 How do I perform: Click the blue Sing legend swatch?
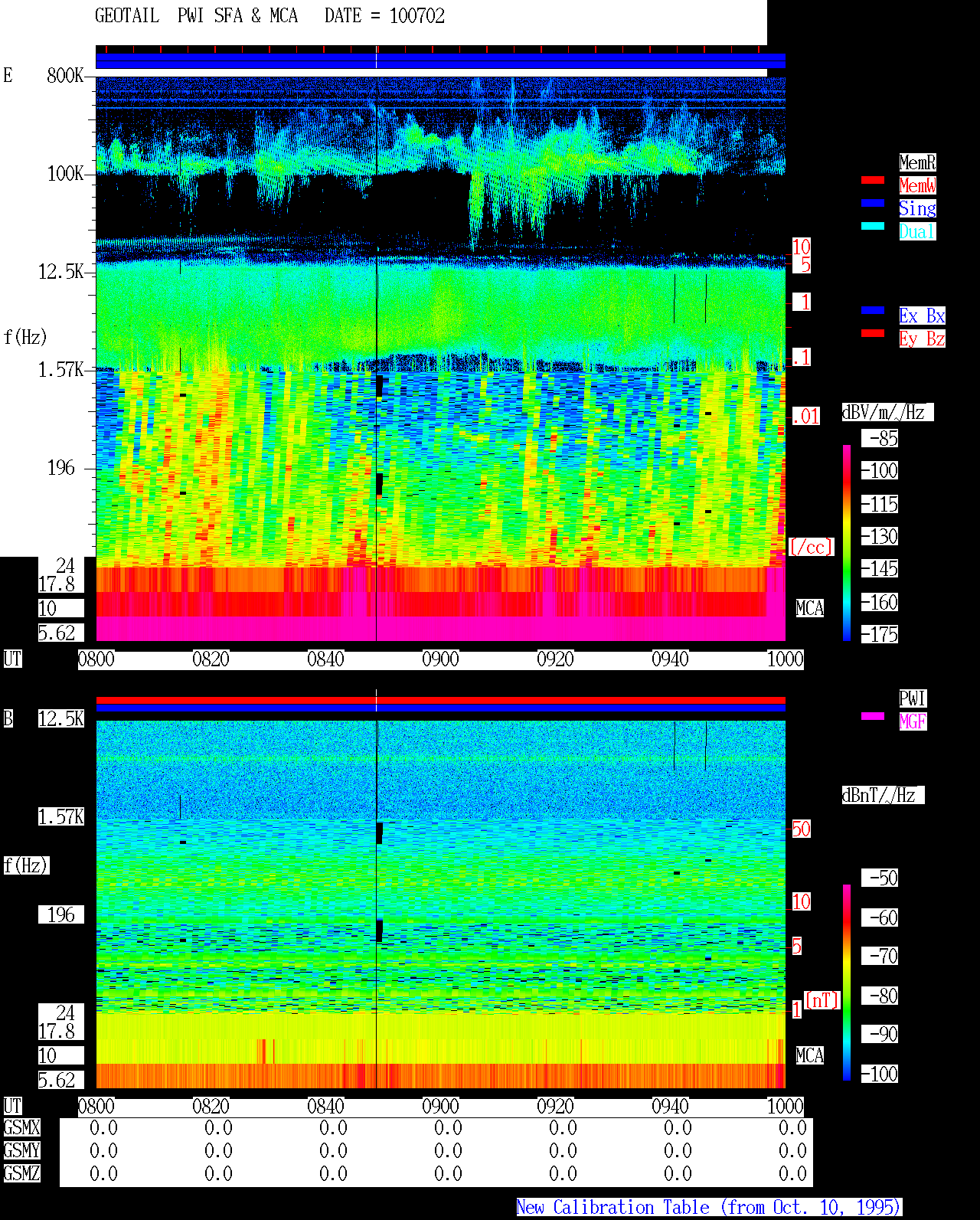point(873,203)
